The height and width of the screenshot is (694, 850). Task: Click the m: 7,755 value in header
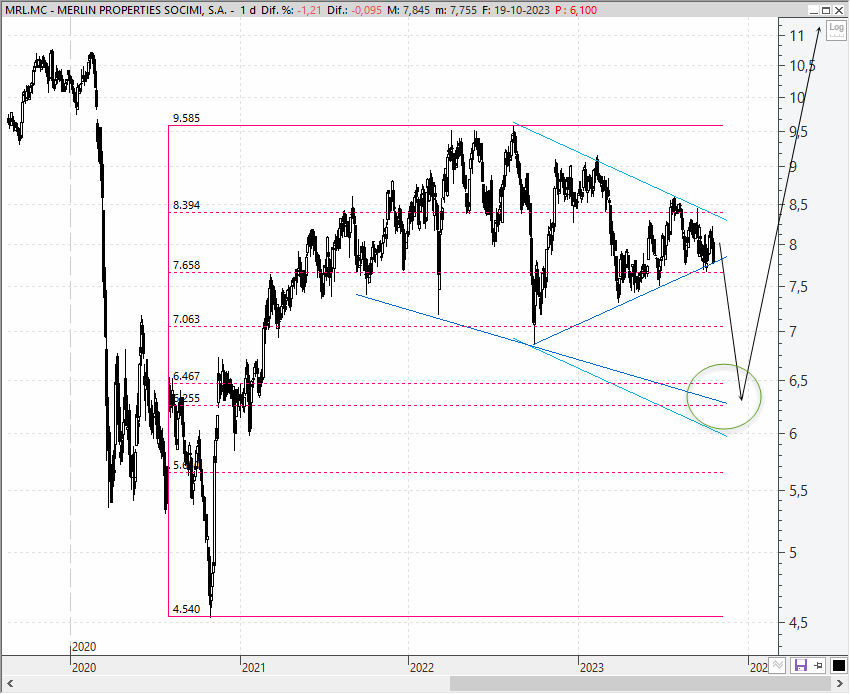pos(456,10)
